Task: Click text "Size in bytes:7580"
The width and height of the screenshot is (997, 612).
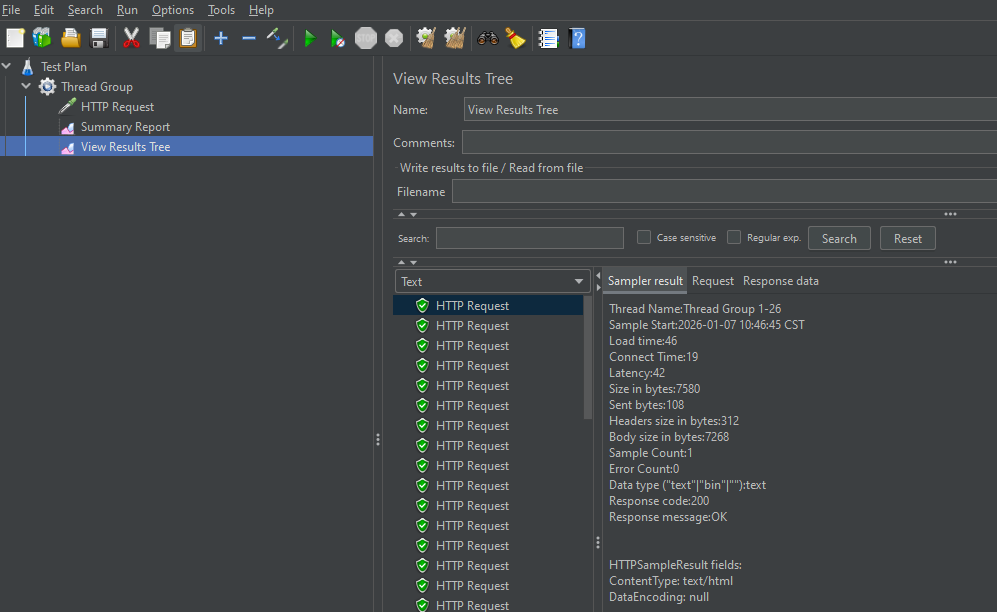Action: (654, 388)
